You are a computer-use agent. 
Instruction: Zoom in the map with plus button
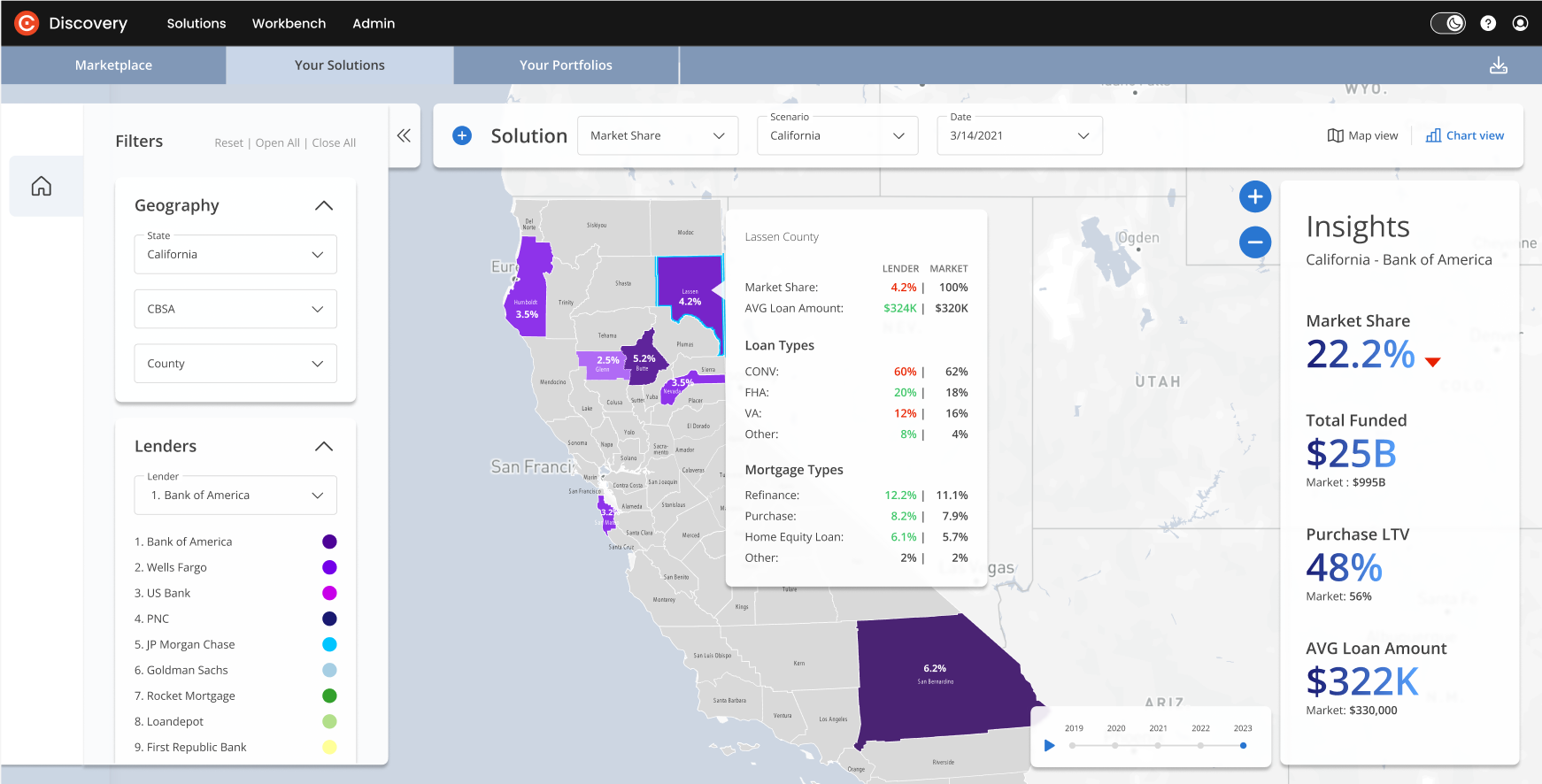click(1255, 196)
